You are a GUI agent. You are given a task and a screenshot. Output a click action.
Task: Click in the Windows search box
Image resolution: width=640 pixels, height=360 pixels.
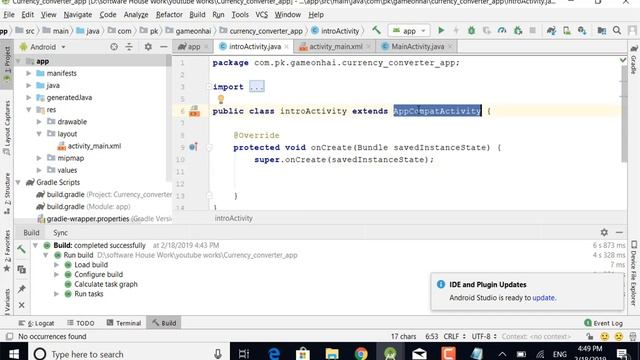click(128, 354)
